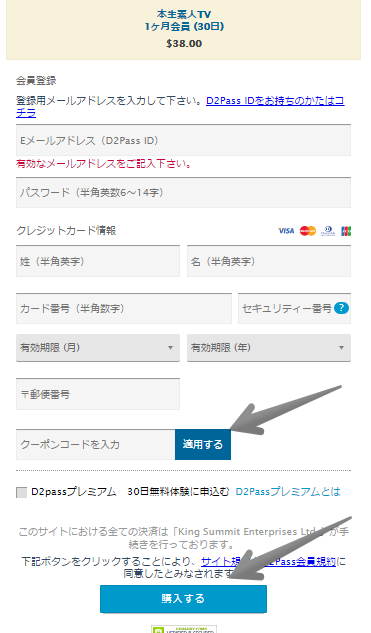Viewport: 371px width, 633px height.
Task: Focus the password input field
Action: [183, 193]
